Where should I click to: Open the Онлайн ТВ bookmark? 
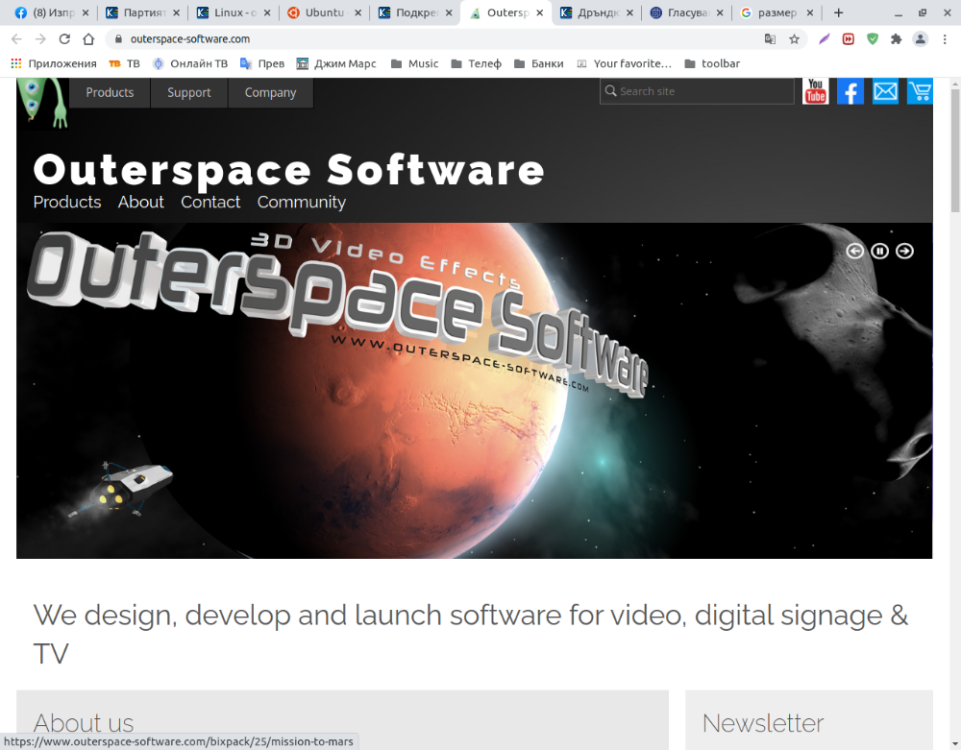(x=190, y=63)
